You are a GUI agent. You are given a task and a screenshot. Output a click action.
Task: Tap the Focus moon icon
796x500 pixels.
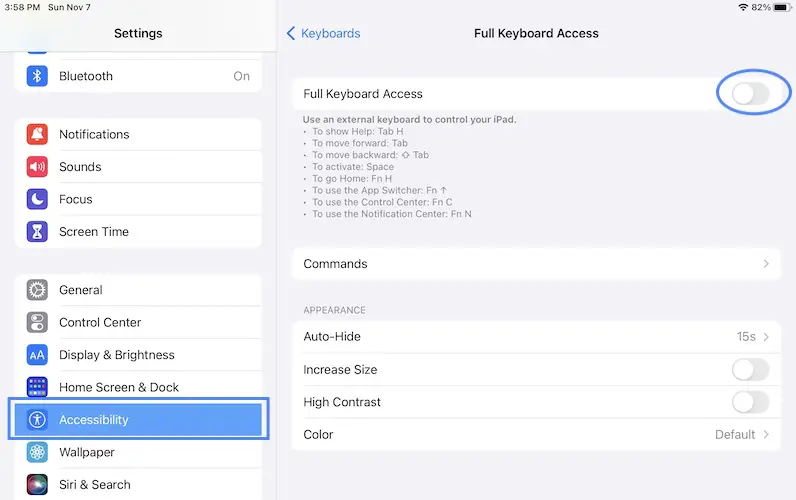click(x=37, y=199)
